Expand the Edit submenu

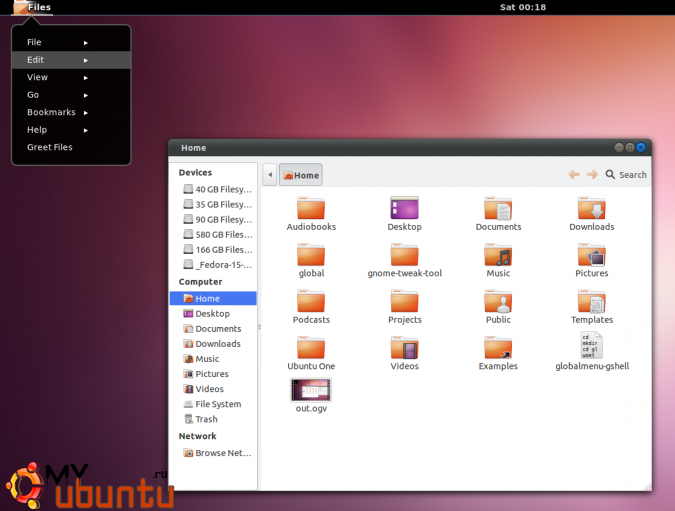71,60
